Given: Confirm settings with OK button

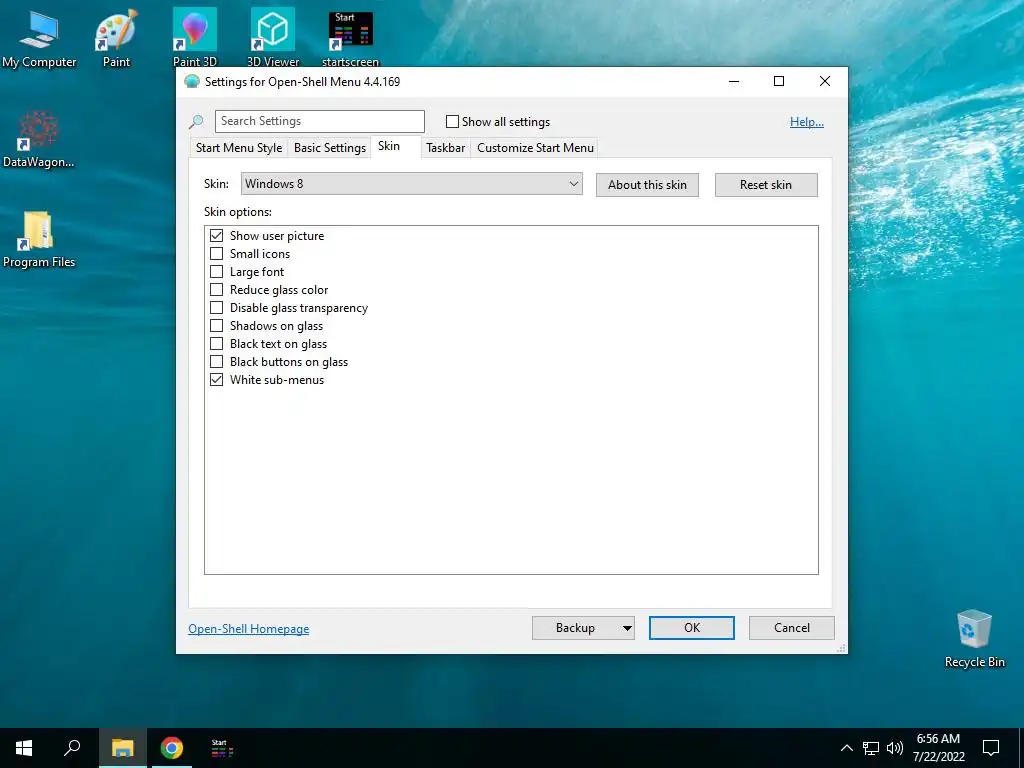Looking at the screenshot, I should click(x=692, y=628).
